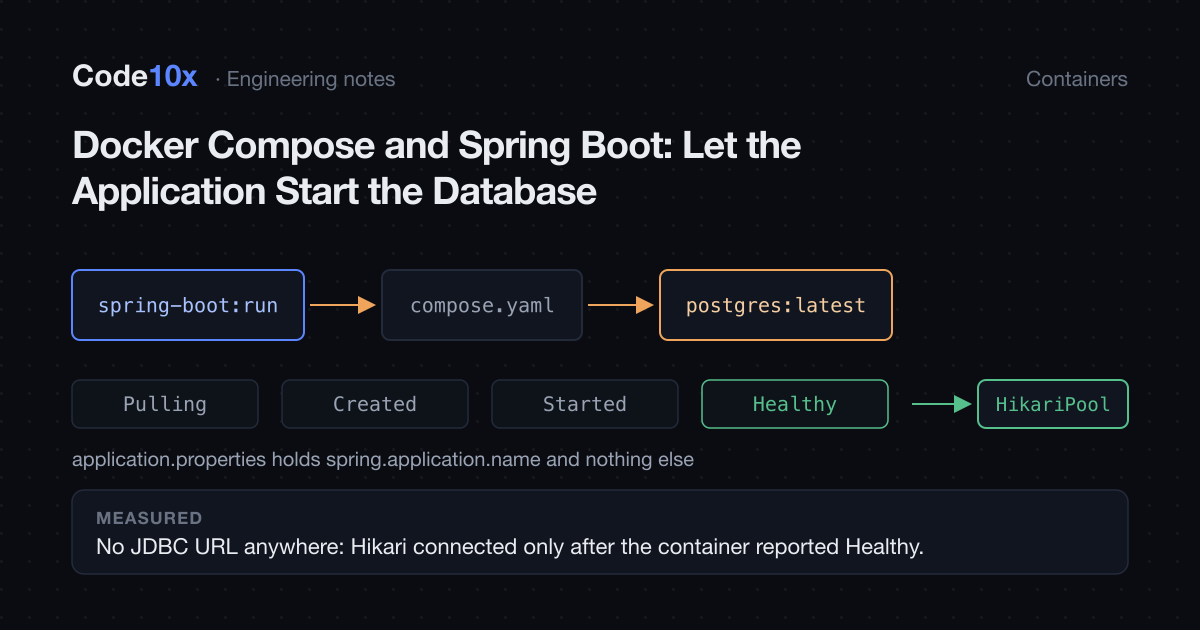The width and height of the screenshot is (1200, 630).
Task: Click the article title heading
Action: click(437, 168)
